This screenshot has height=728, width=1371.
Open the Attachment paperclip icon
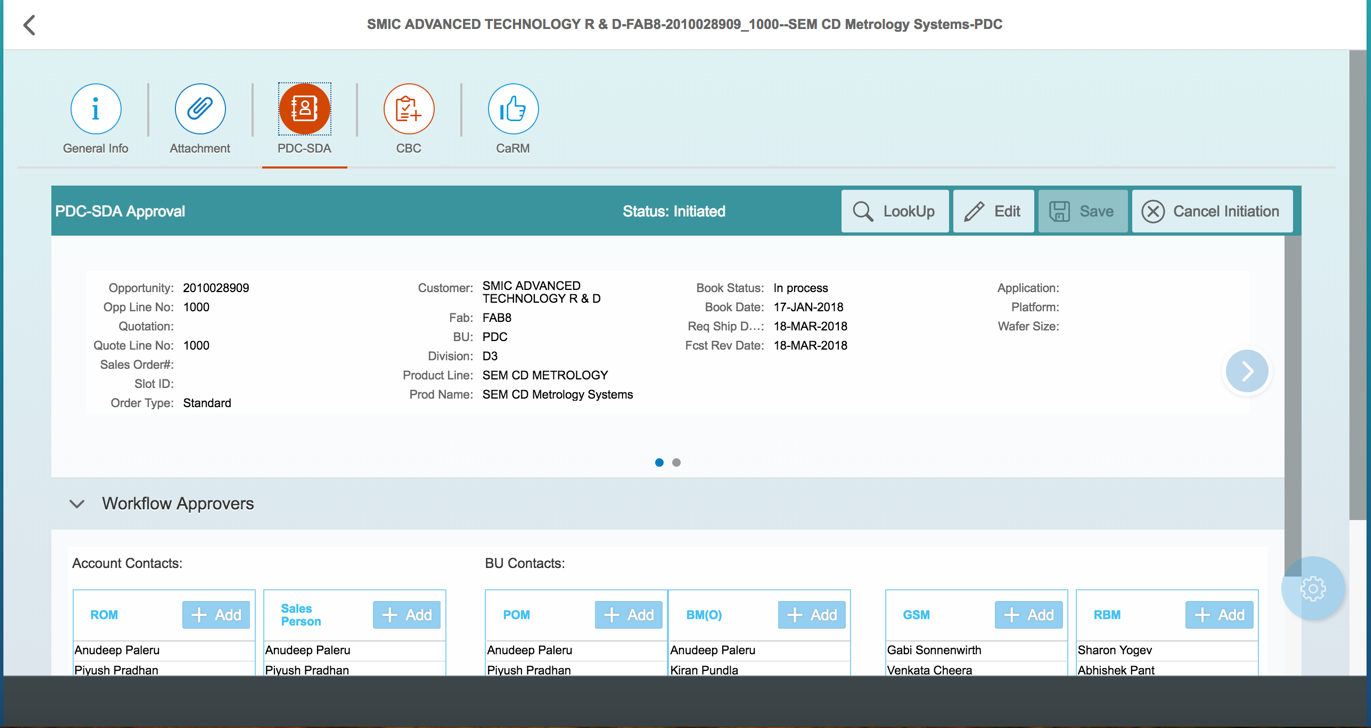(x=200, y=109)
